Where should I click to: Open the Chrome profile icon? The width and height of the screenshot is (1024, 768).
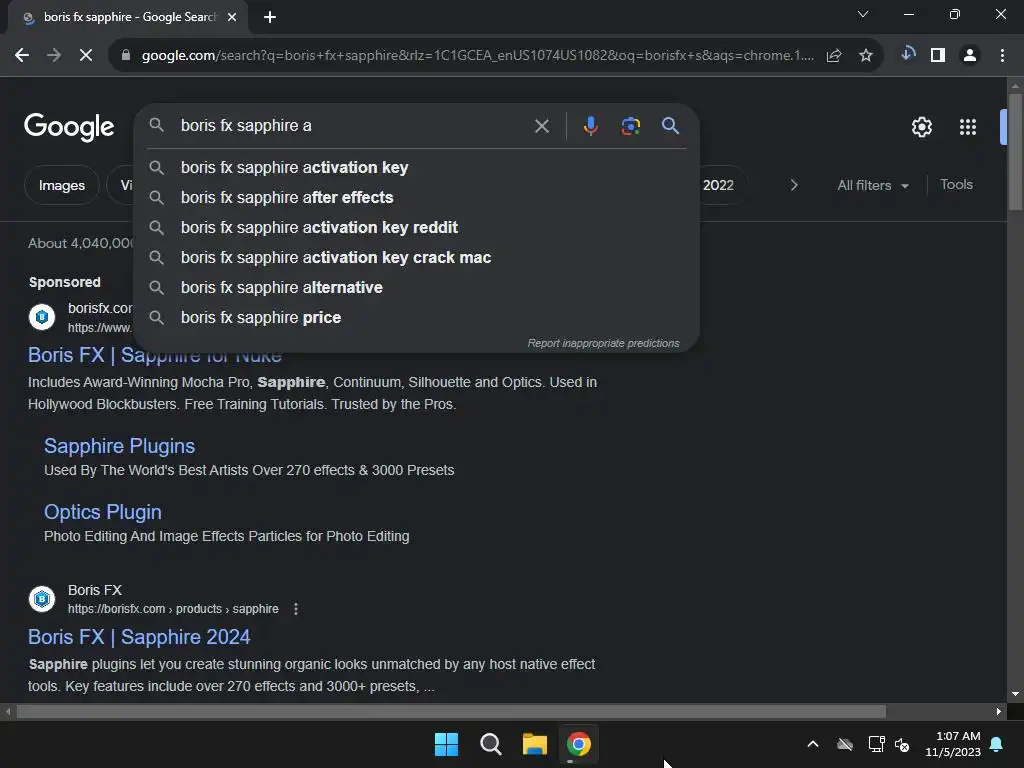[970, 56]
